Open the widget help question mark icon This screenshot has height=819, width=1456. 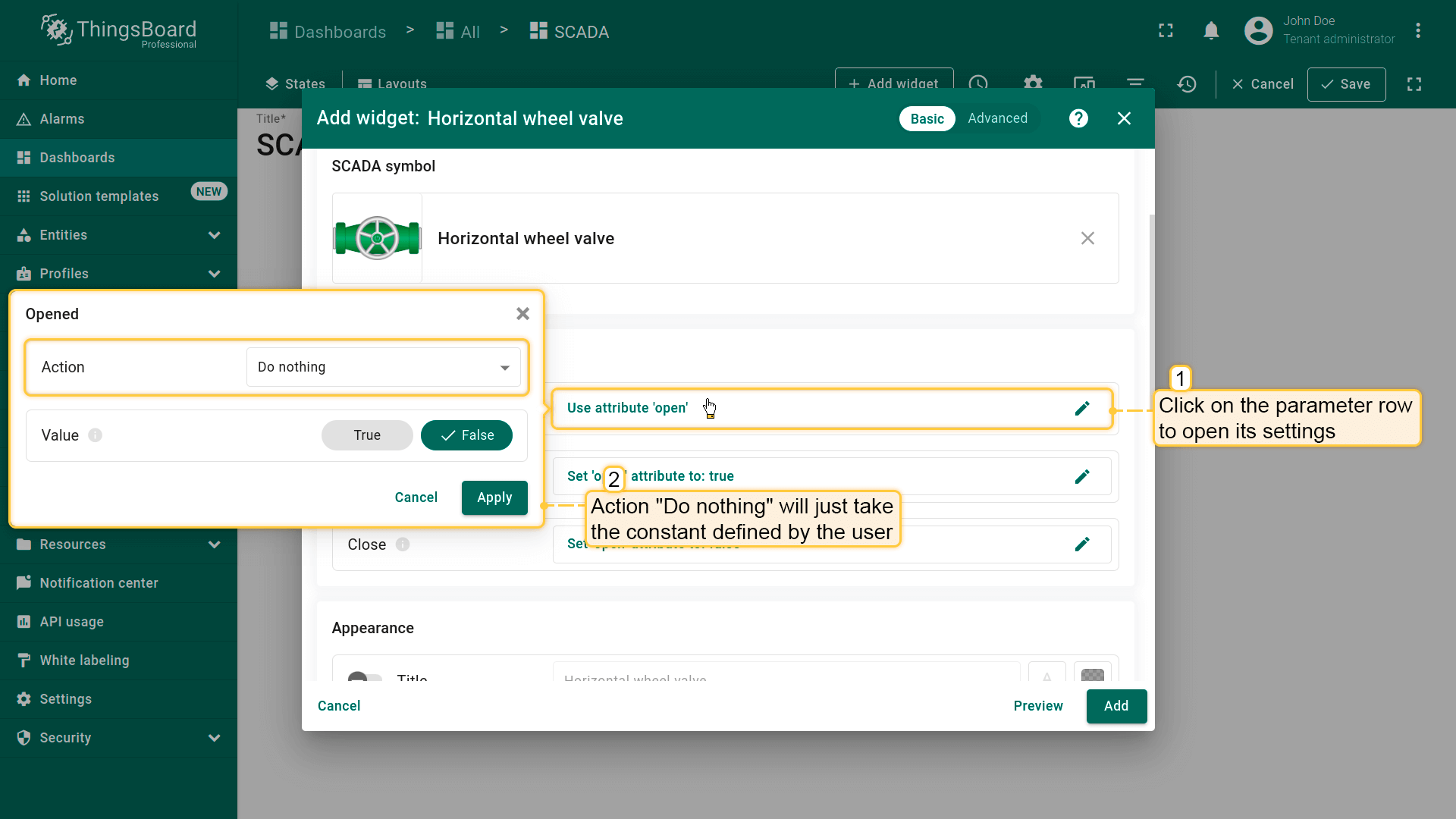point(1078,118)
